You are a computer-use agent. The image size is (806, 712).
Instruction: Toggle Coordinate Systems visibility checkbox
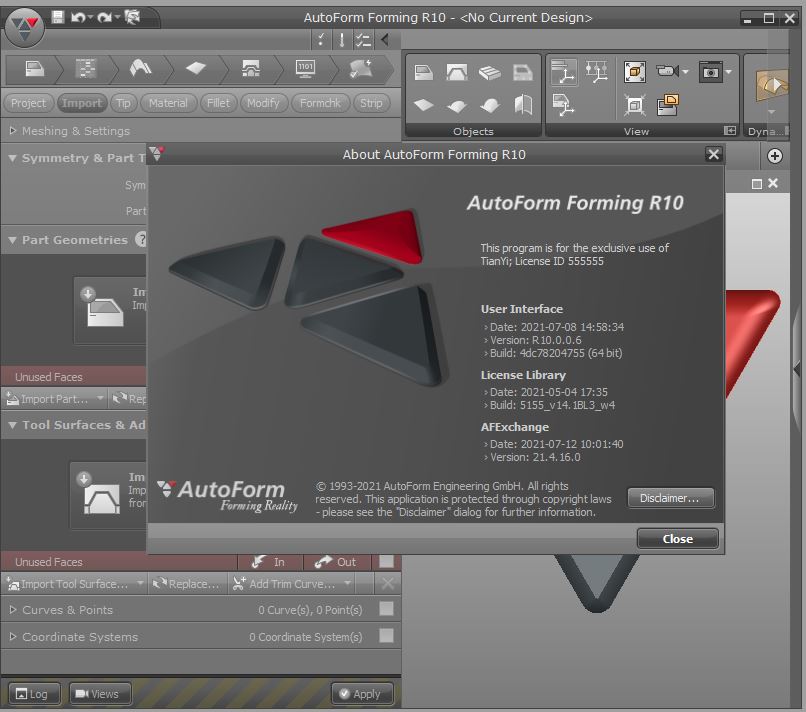pyautogui.click(x=386, y=636)
